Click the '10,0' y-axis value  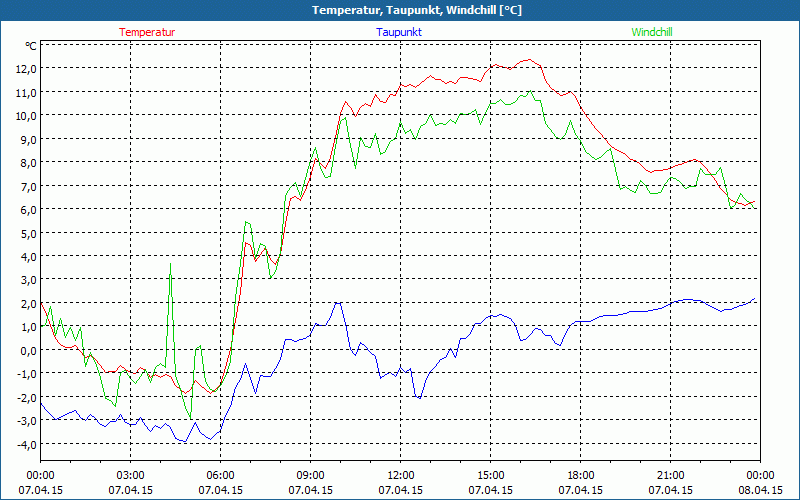point(26,116)
